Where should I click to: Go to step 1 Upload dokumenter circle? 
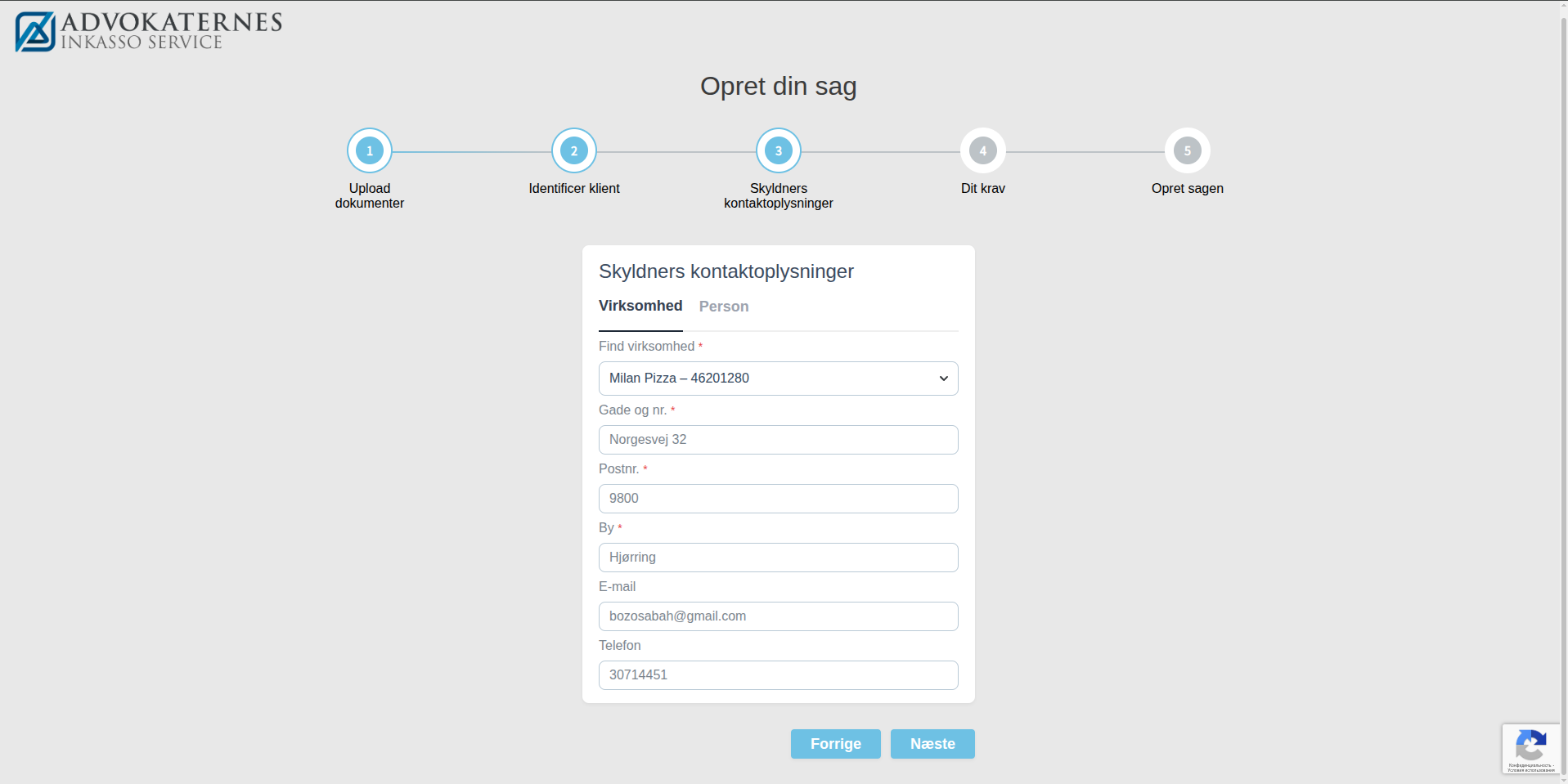(369, 150)
